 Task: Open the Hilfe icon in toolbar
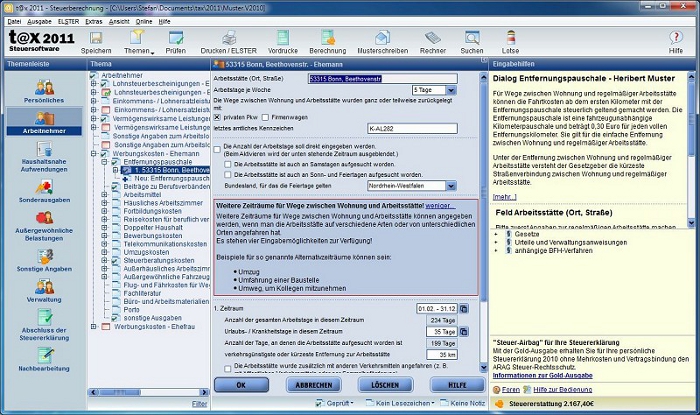(675, 38)
